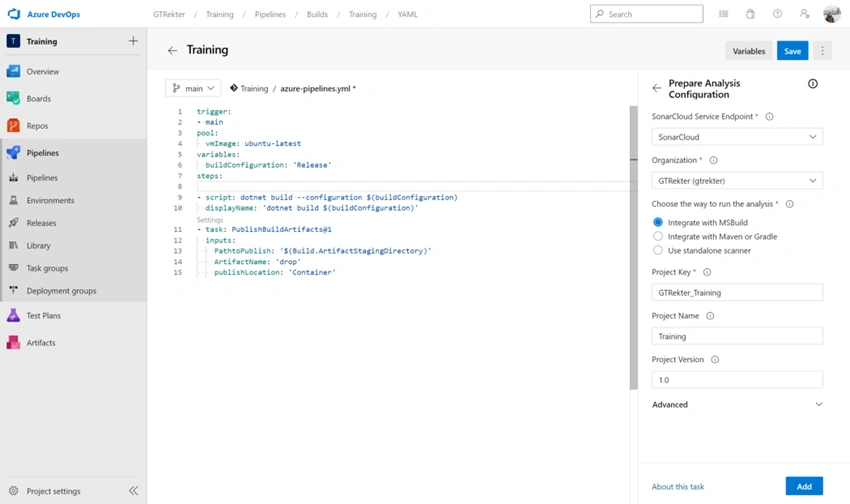Go back from Prepare Analysis Configuration panel
The width and height of the screenshot is (850, 504).
[657, 88]
